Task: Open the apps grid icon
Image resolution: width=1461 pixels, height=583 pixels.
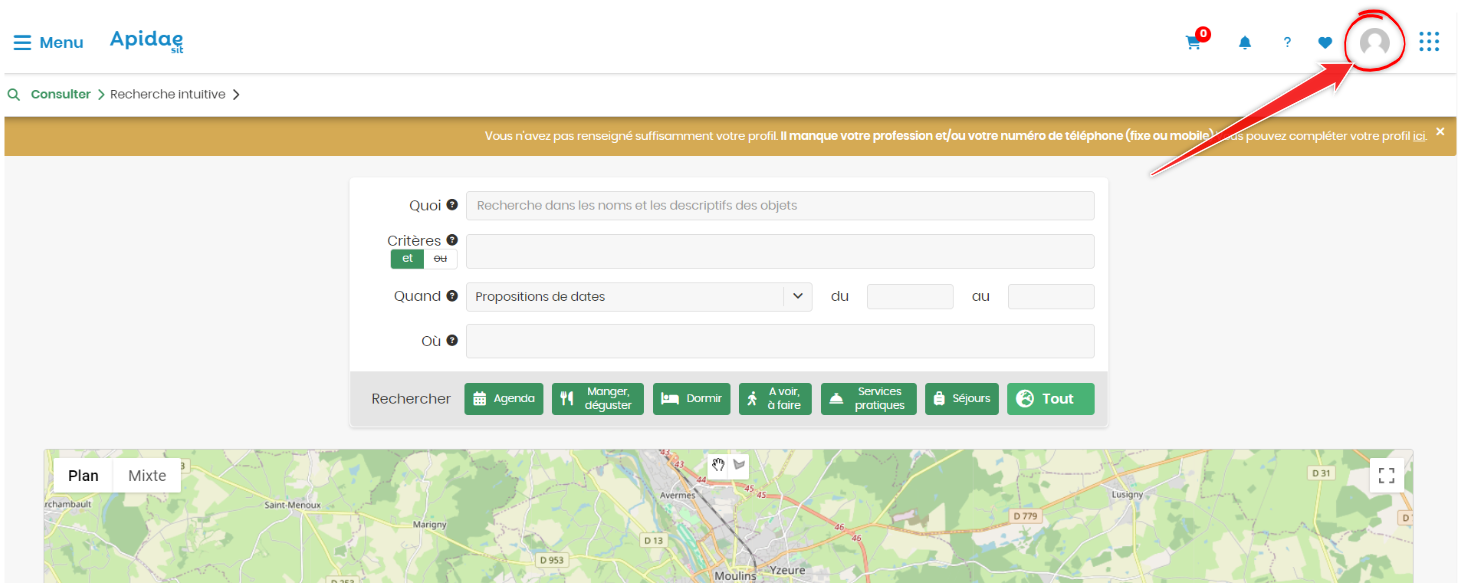Action: click(1429, 42)
